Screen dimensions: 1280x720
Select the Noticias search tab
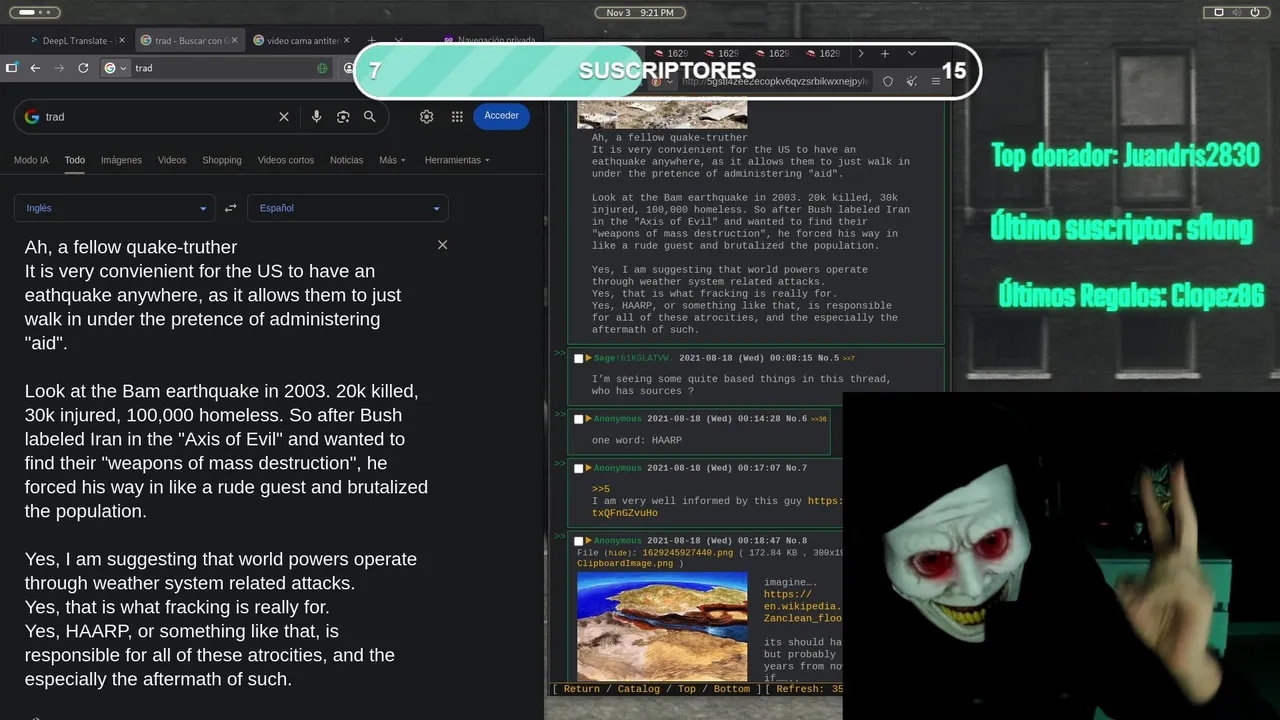(347, 160)
